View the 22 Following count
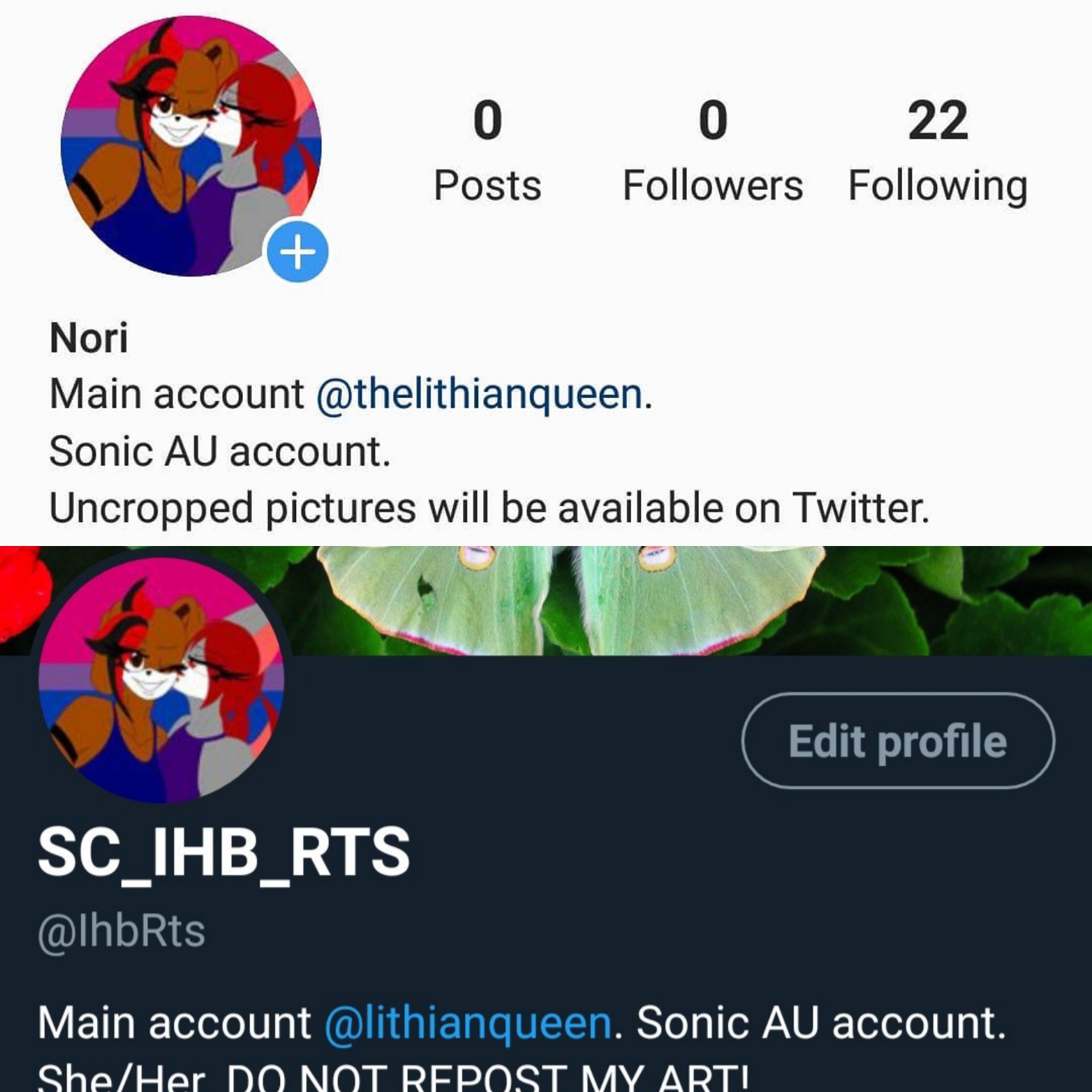This screenshot has height=1092, width=1092. (x=938, y=121)
